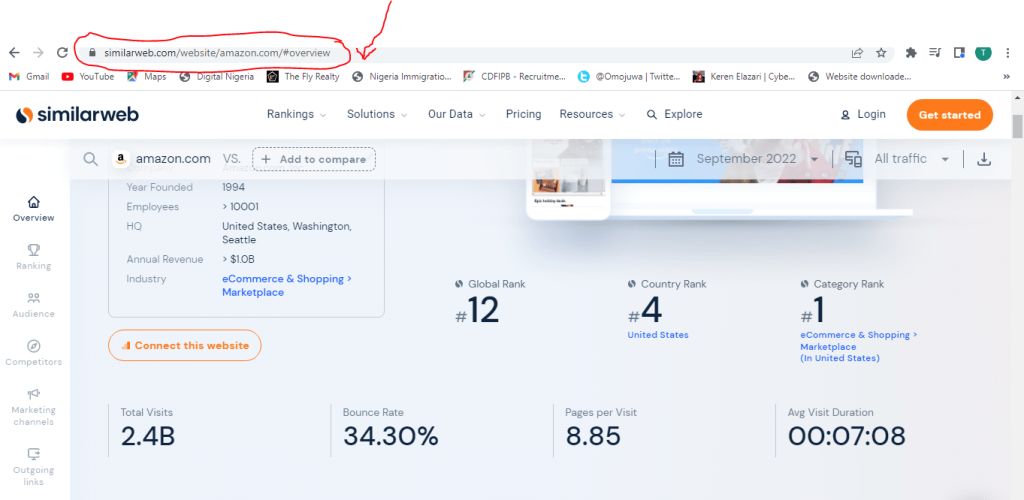Click the Add to compare button
Viewport: 1024px width, 500px height.
[x=314, y=159]
